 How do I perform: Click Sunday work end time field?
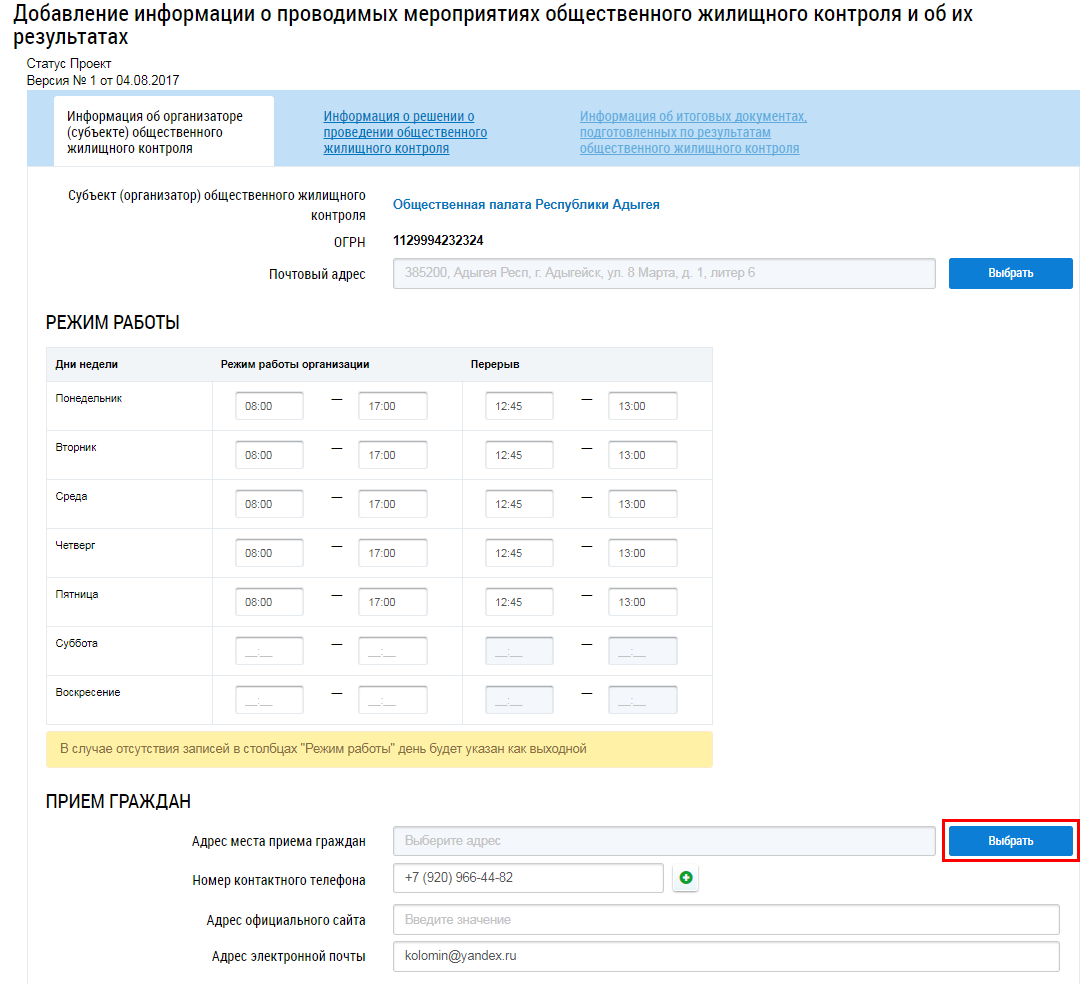[x=392, y=700]
